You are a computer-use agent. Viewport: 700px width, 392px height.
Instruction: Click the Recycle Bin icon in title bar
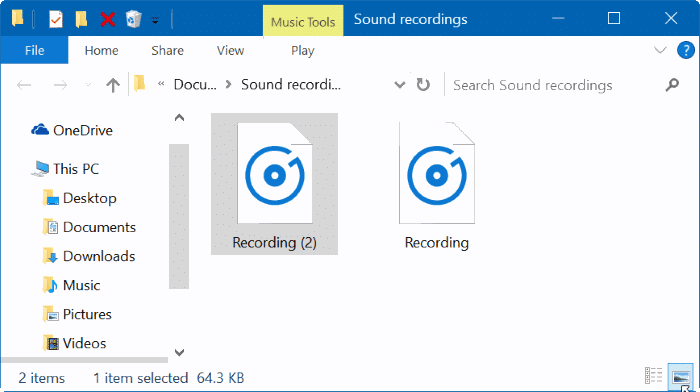tap(133, 19)
